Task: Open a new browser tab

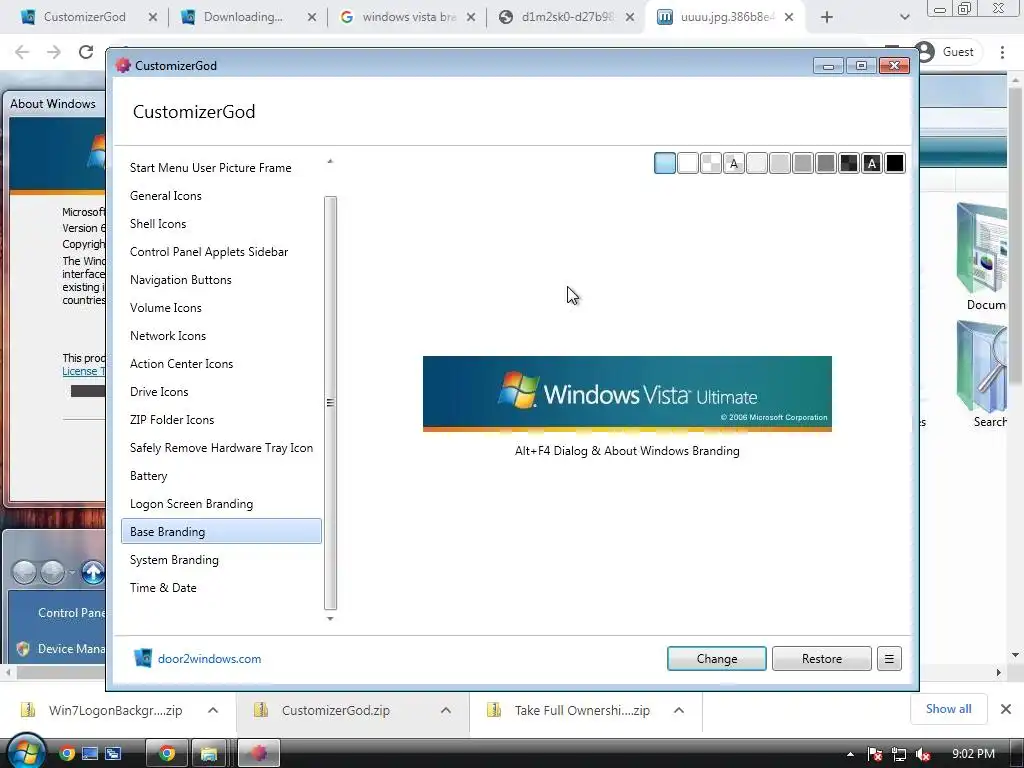Action: click(x=827, y=18)
